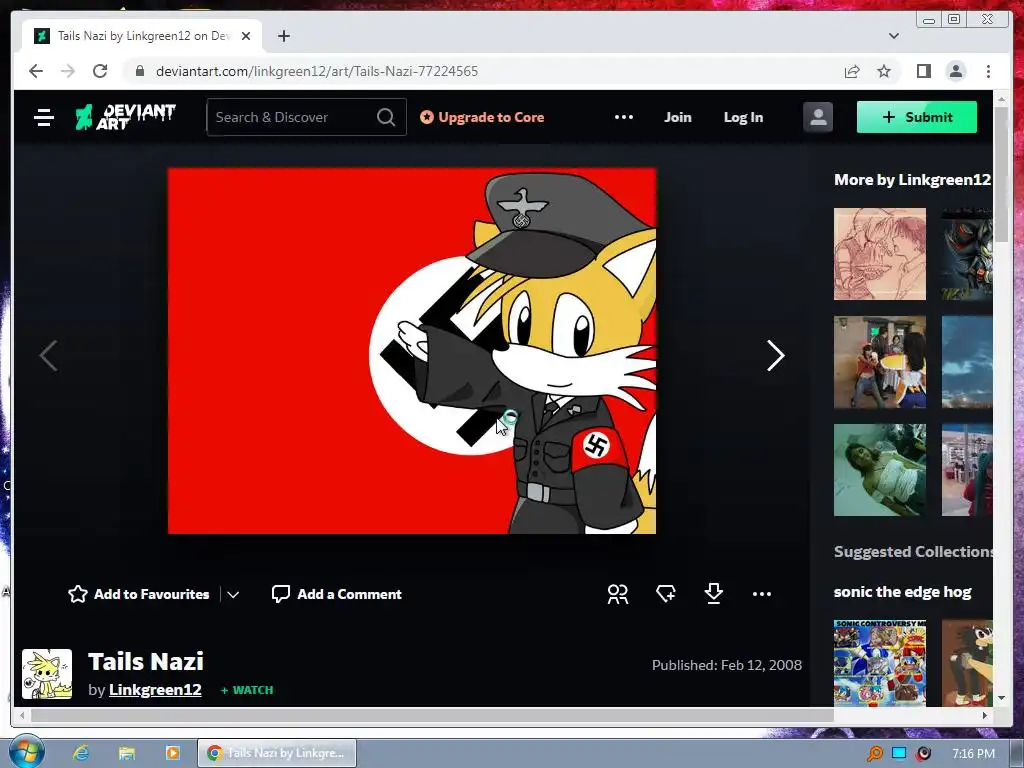Screen dimensions: 1024x768
Task: Click Add a Comment
Action: 337,594
